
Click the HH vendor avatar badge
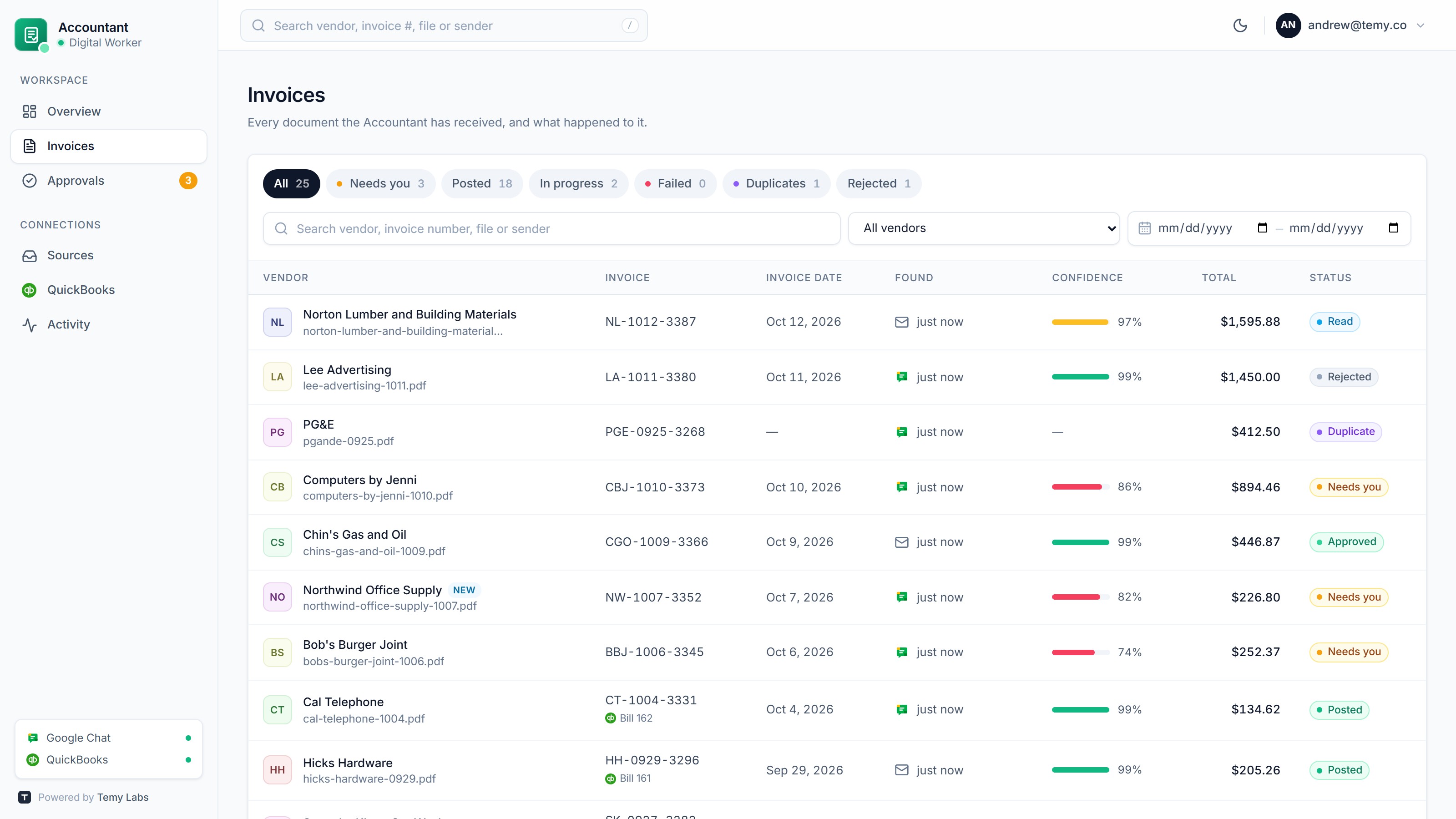coord(277,770)
